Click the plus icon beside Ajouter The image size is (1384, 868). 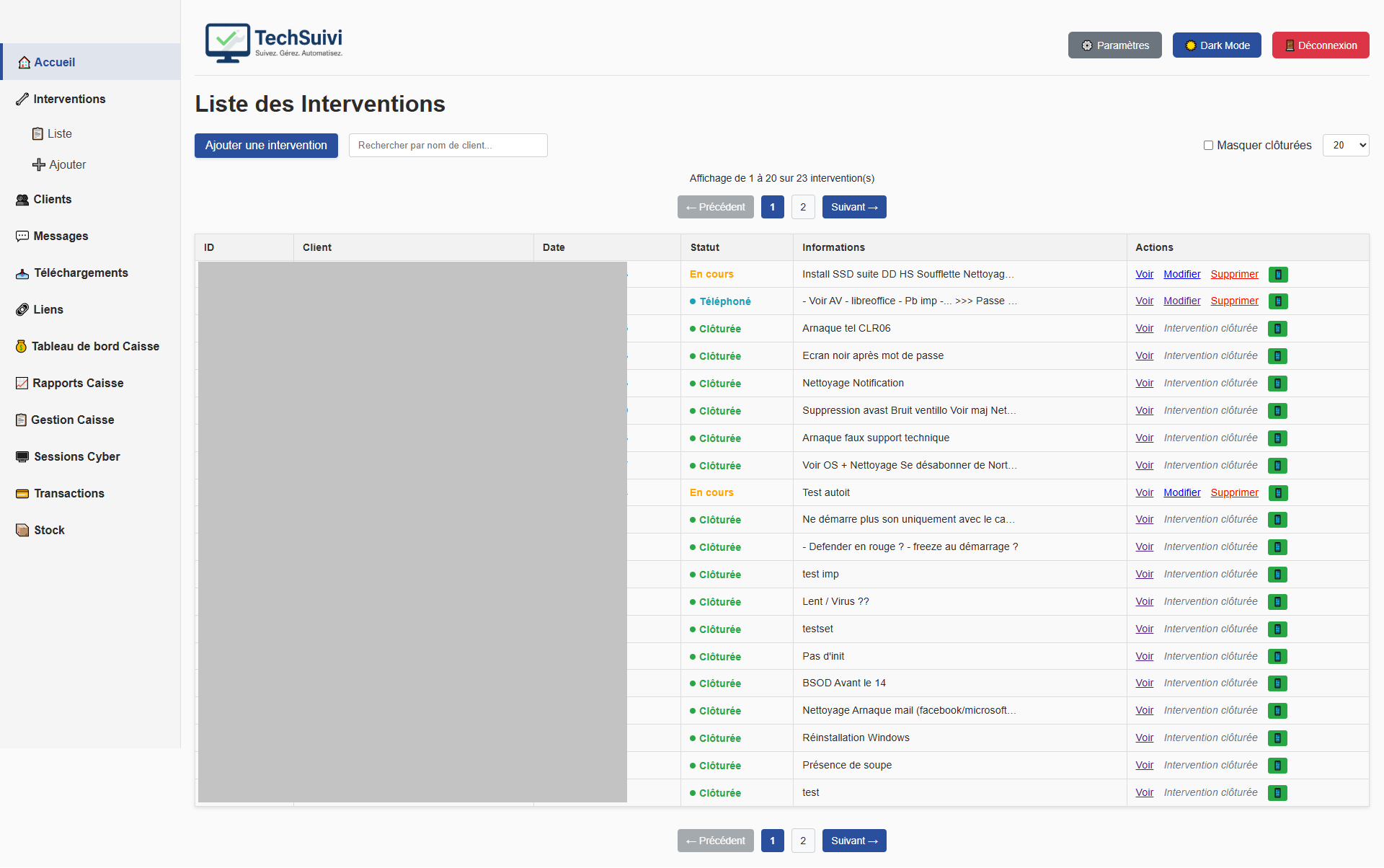click(38, 165)
